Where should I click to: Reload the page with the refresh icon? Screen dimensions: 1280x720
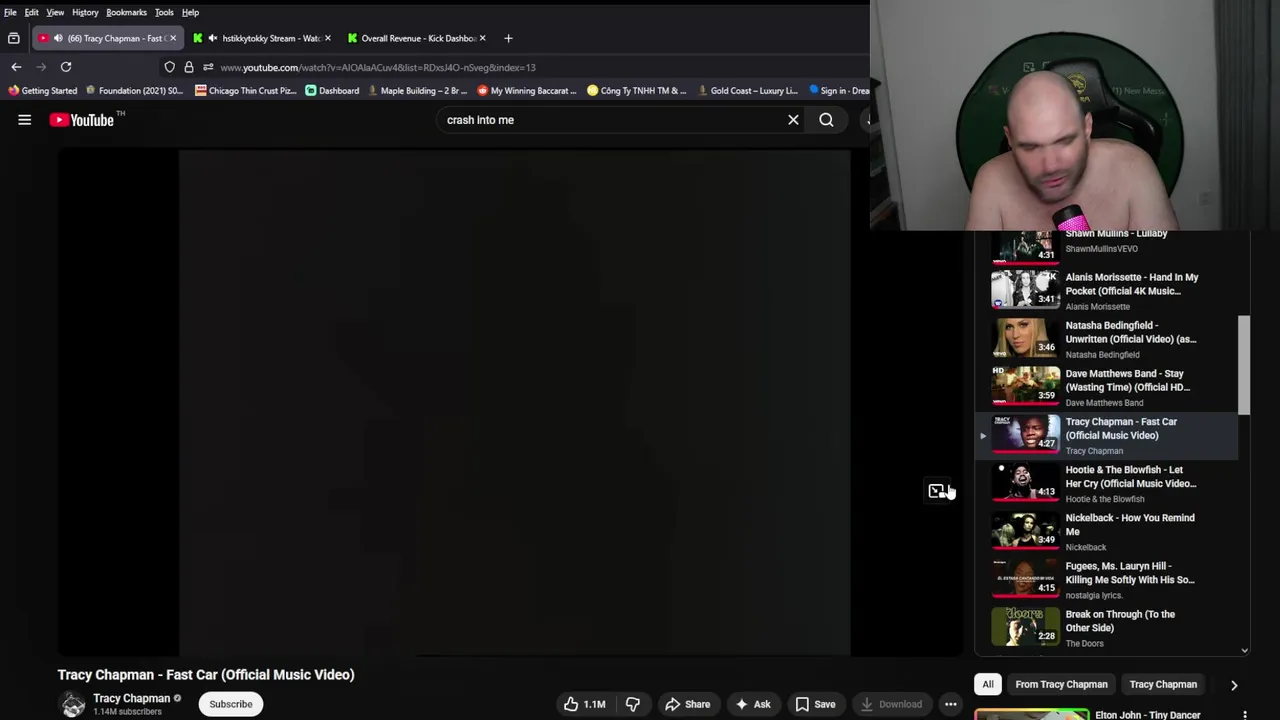[x=66, y=67]
